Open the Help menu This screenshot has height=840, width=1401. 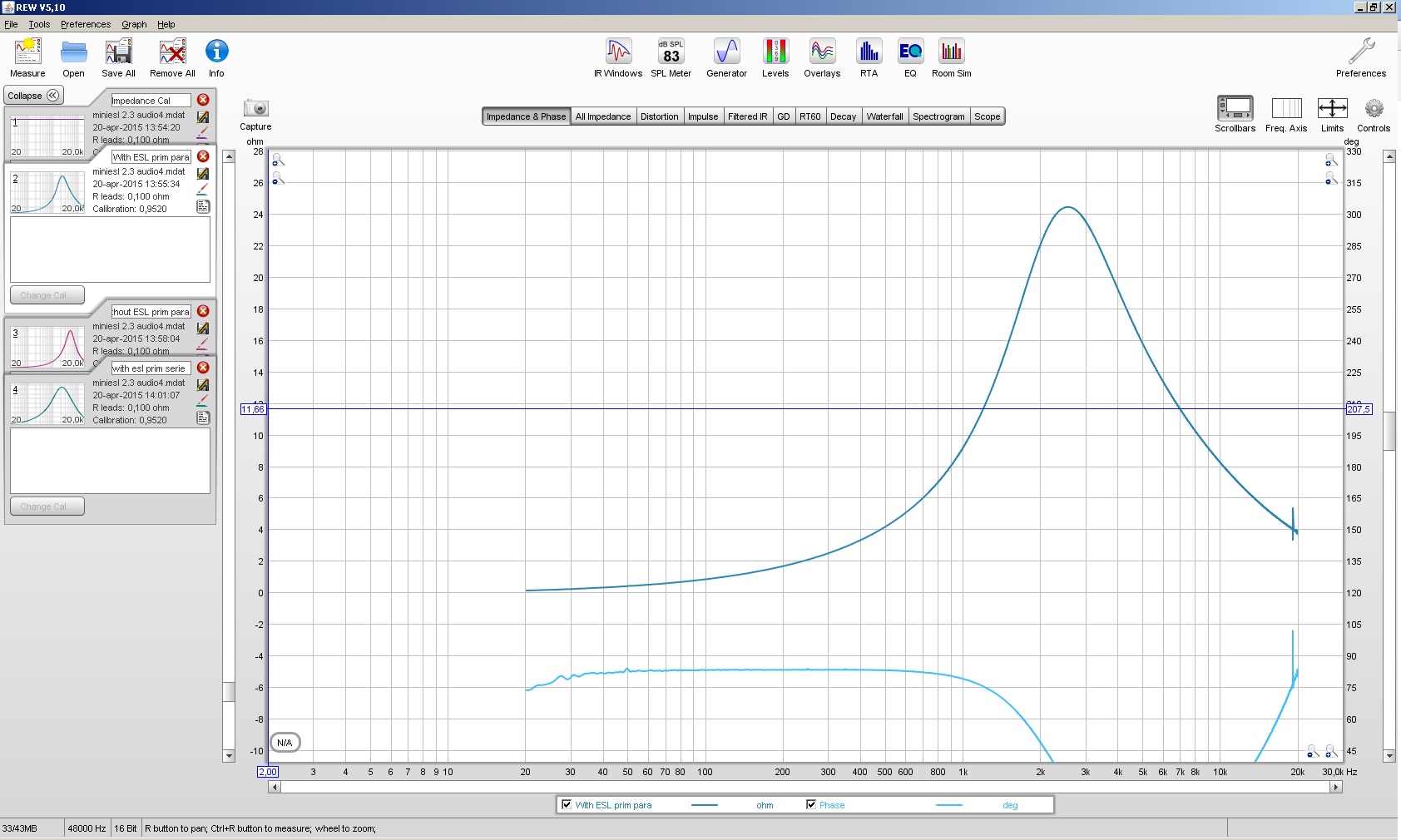pos(166,24)
